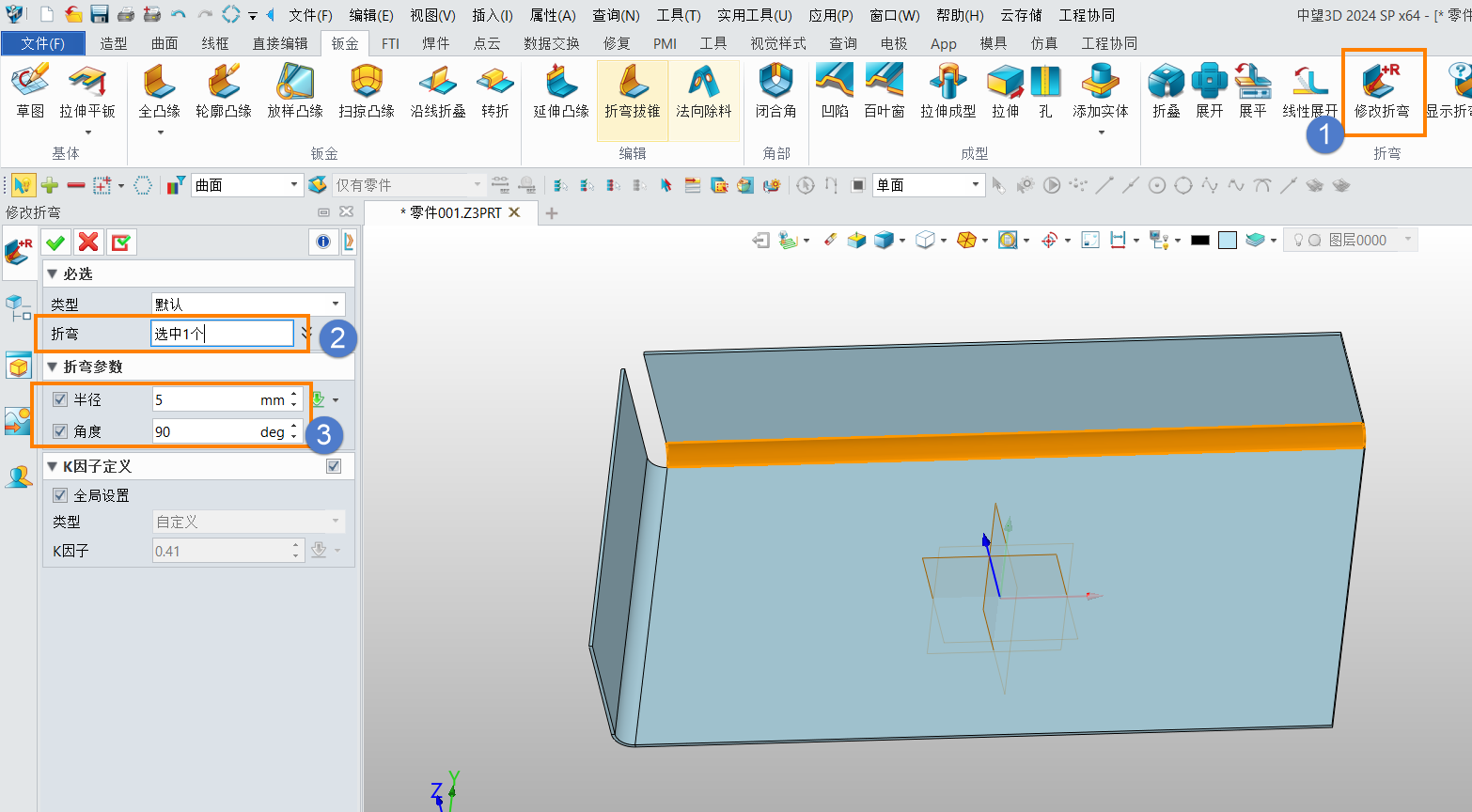This screenshot has width=1472, height=812.
Task: Click the blue info help icon
Action: click(x=323, y=242)
